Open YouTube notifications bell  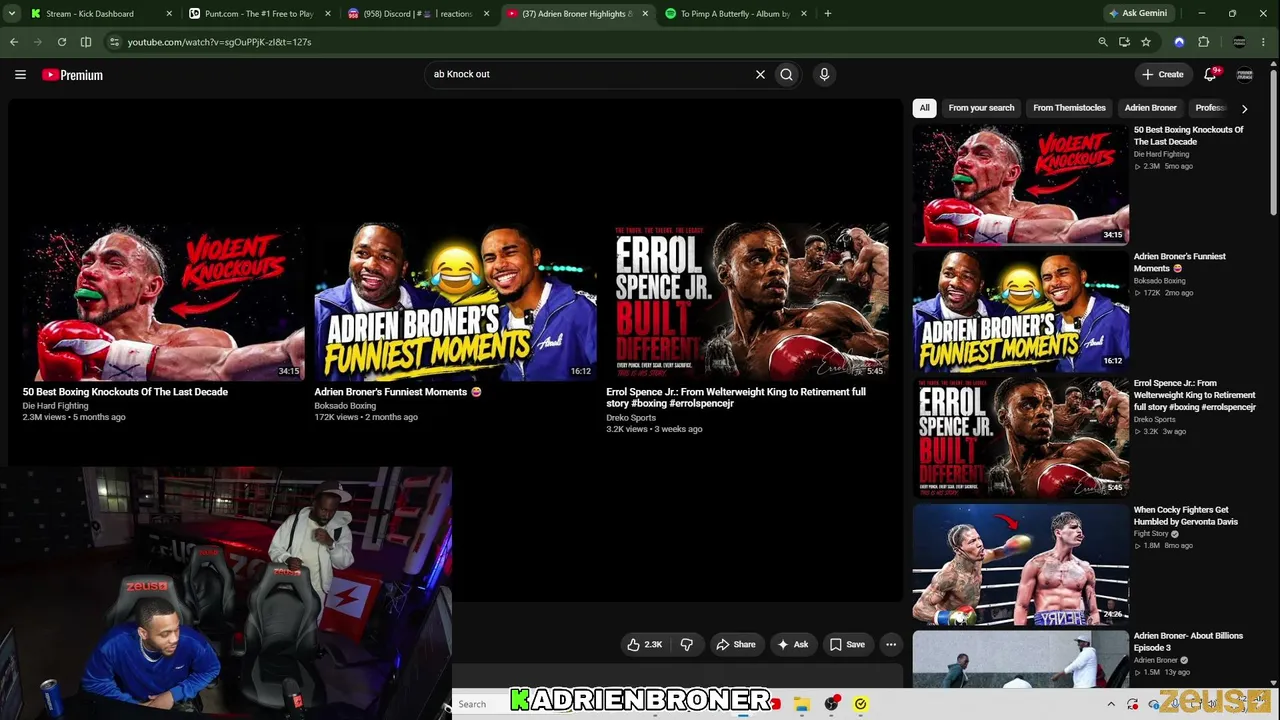point(1210,74)
